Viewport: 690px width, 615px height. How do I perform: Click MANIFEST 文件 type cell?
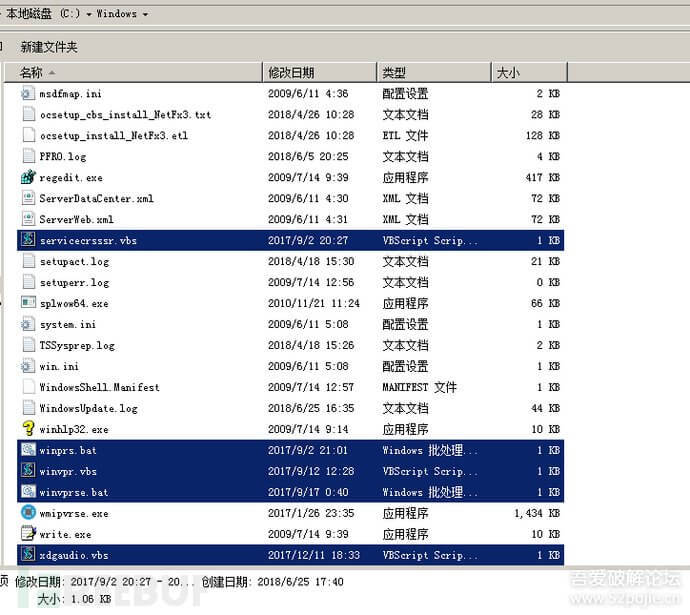coord(419,387)
